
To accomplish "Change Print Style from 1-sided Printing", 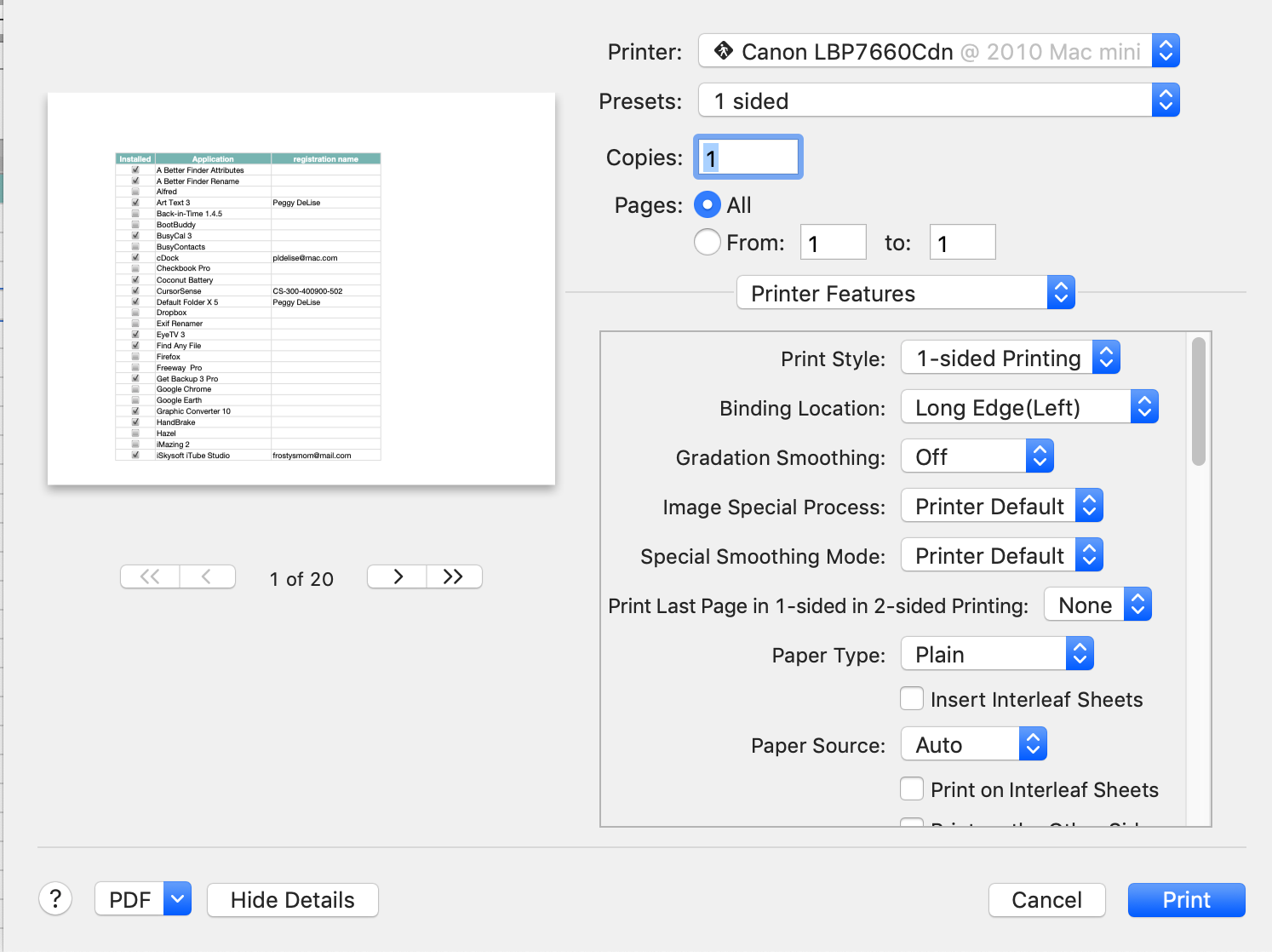I will [x=1011, y=358].
